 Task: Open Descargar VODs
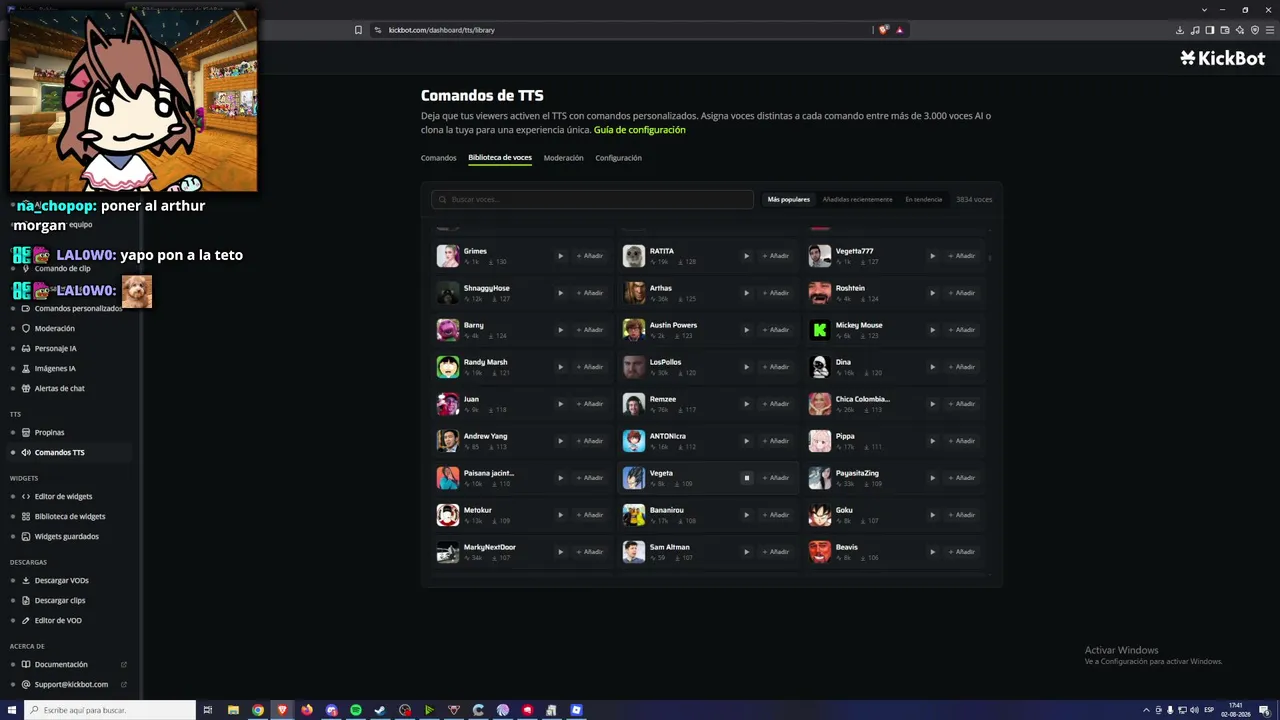click(67, 580)
